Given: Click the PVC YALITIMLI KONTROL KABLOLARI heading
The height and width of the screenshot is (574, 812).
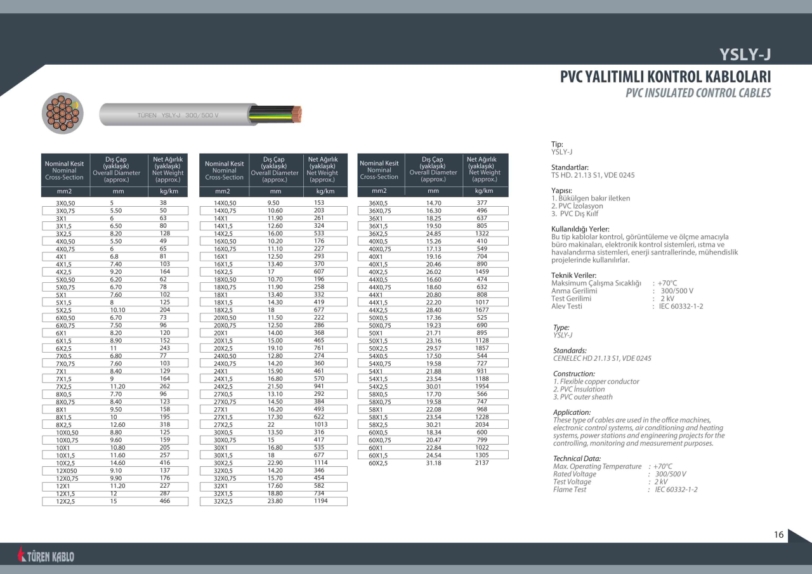Looking at the screenshot, I should (665, 76).
